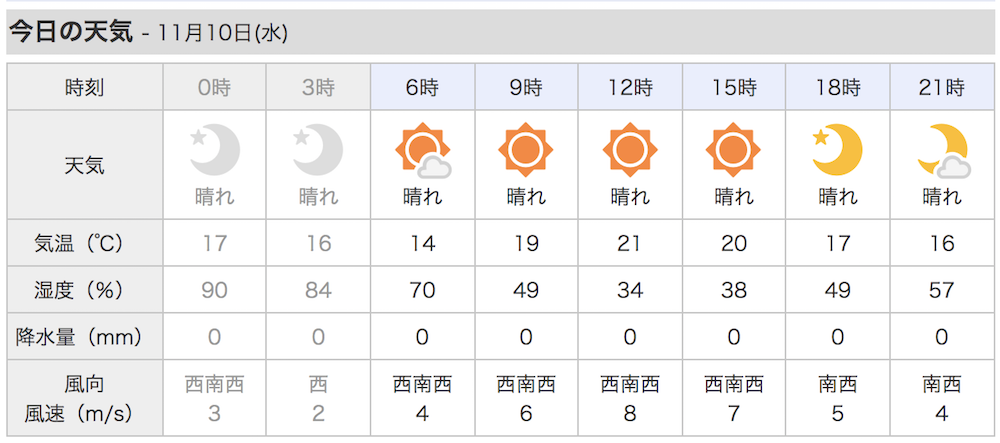Click the sun icon under 9時

click(x=526, y=150)
